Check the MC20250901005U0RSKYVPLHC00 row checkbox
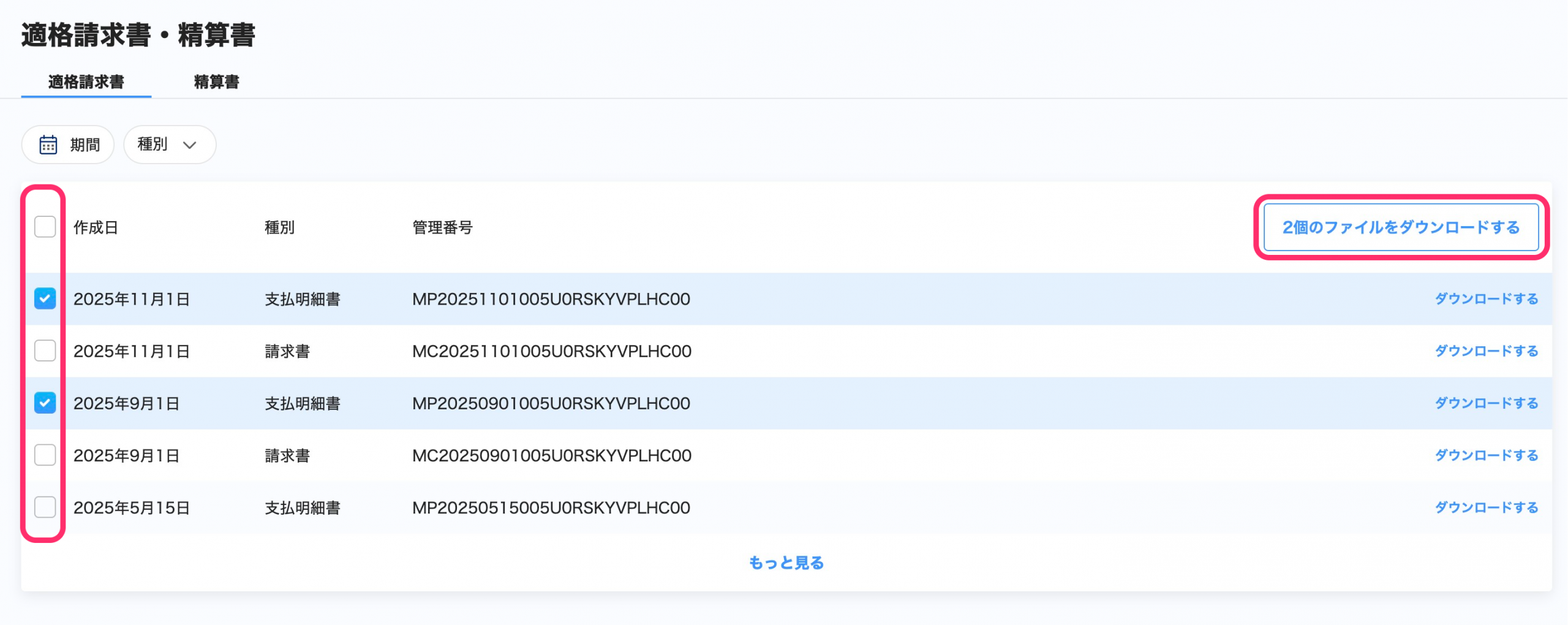Viewport: 1568px width, 625px height. (45, 455)
